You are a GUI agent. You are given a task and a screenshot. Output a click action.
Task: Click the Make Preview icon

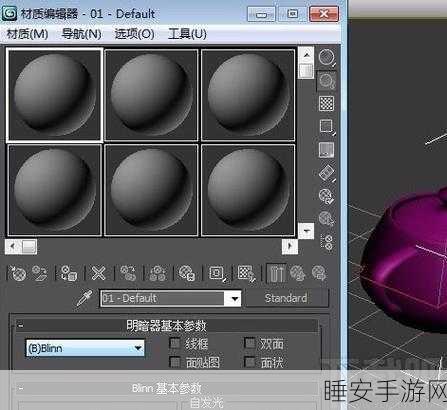[326, 173]
